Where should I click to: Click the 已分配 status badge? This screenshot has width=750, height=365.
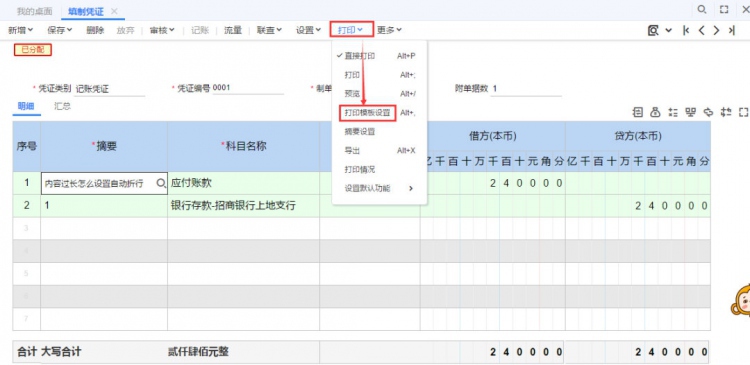coord(33,50)
